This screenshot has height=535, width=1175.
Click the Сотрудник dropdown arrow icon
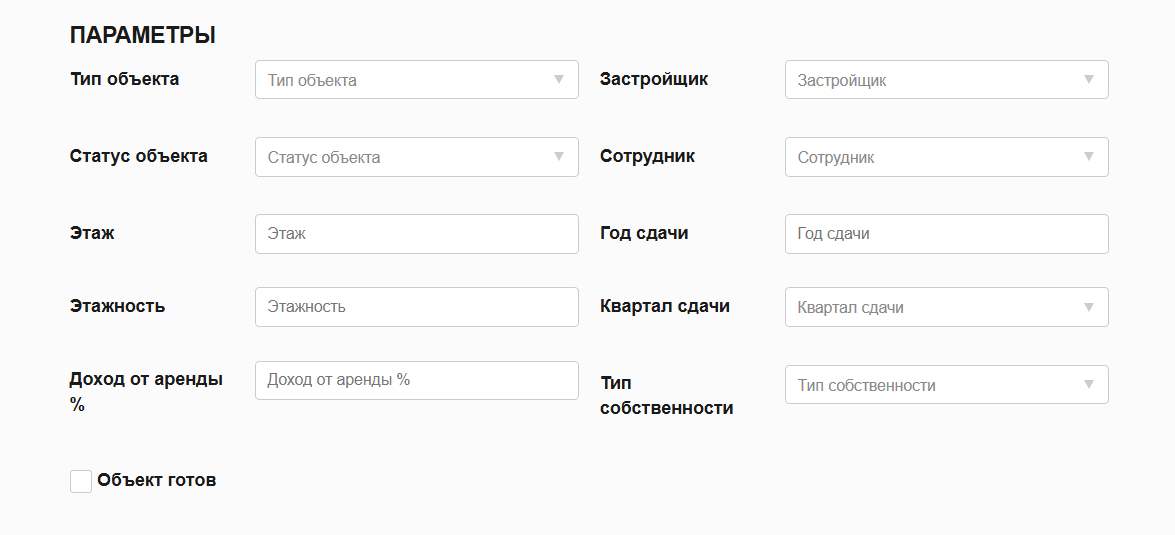pyautogui.click(x=1089, y=157)
